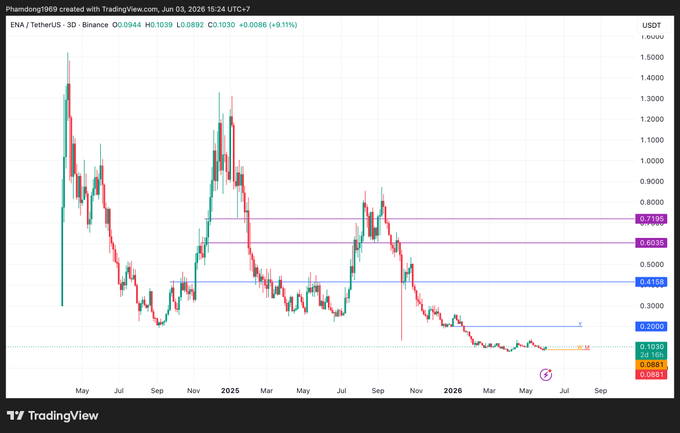Click the 0.9000 price axis label

652,181
